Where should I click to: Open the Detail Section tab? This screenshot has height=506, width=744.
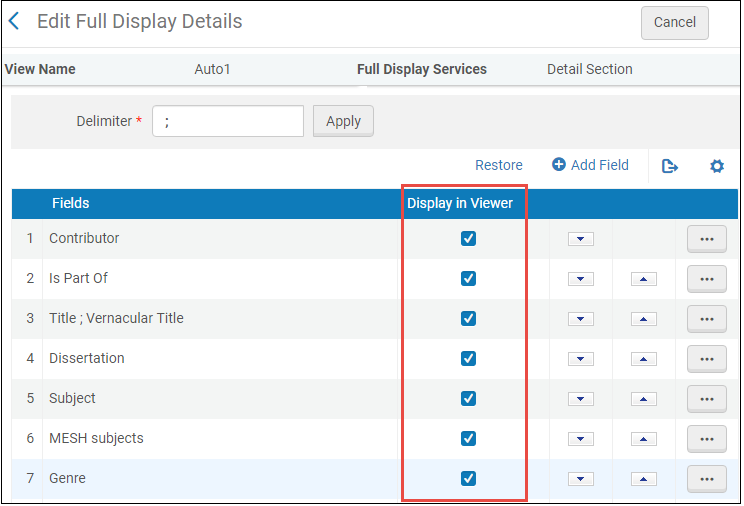[x=589, y=70]
